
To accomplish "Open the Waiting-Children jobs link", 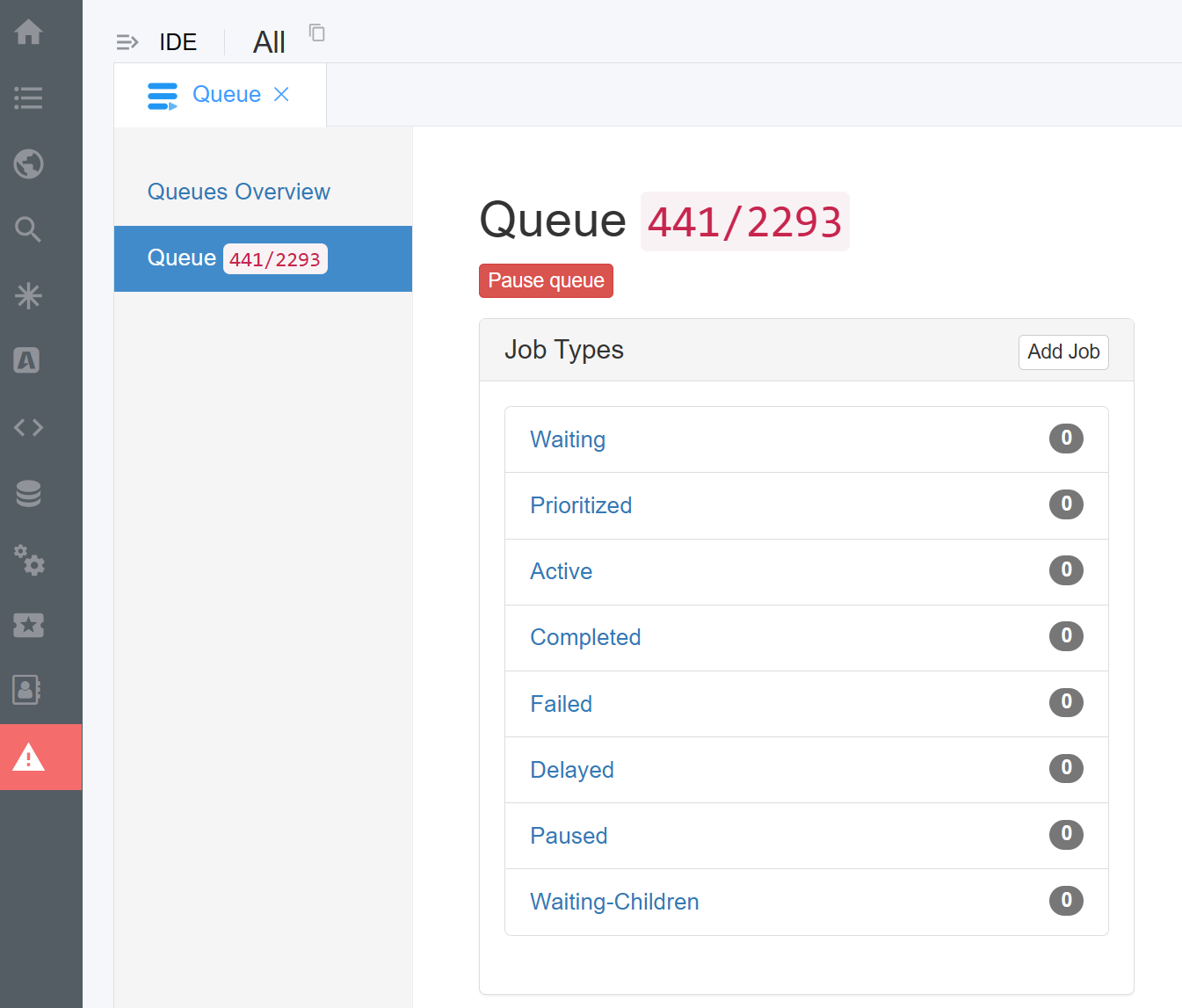I will [614, 902].
